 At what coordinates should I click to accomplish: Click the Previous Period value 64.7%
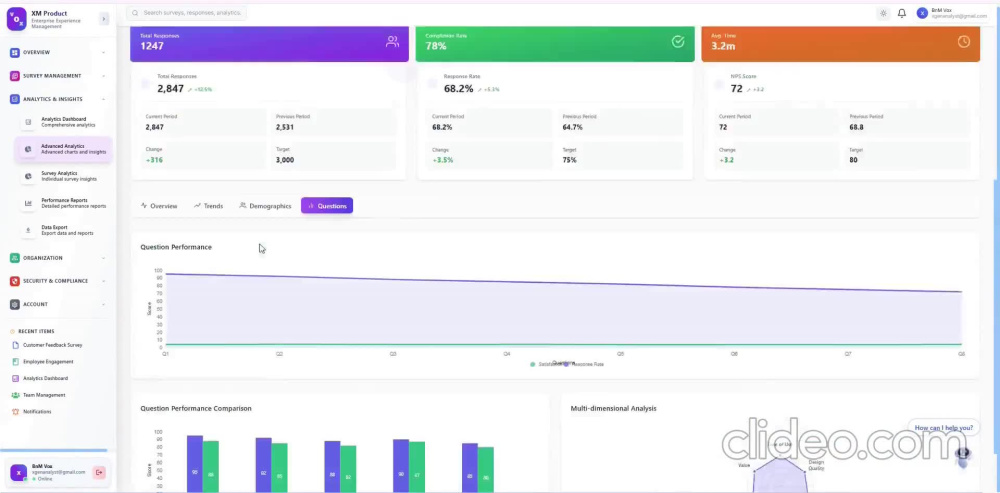572,128
